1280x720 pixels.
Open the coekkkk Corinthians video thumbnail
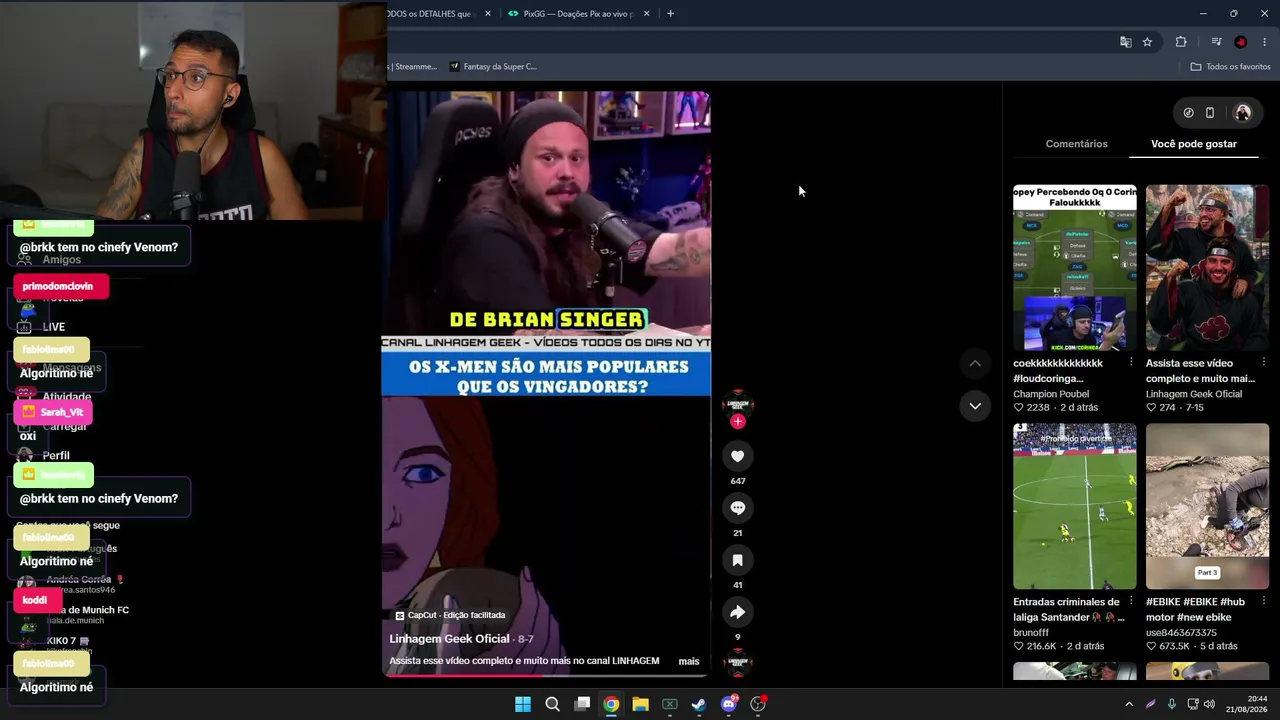pos(1075,268)
